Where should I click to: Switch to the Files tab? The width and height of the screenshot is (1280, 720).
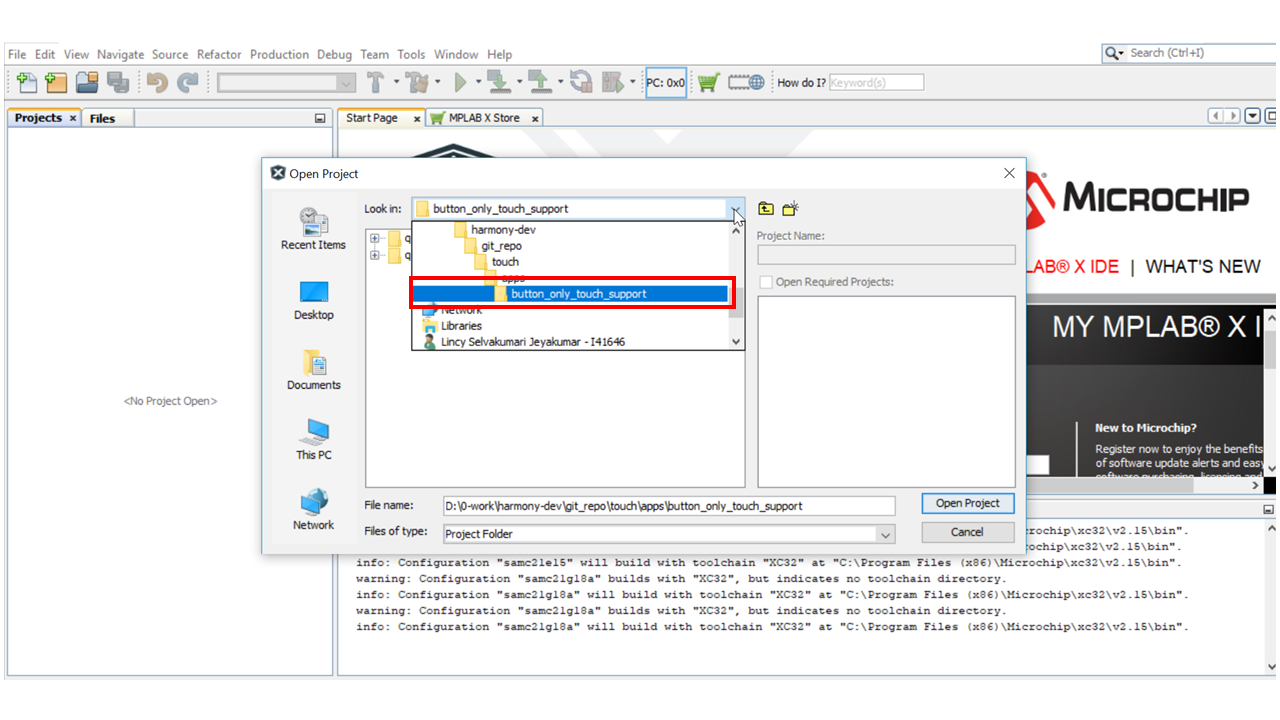tap(102, 118)
